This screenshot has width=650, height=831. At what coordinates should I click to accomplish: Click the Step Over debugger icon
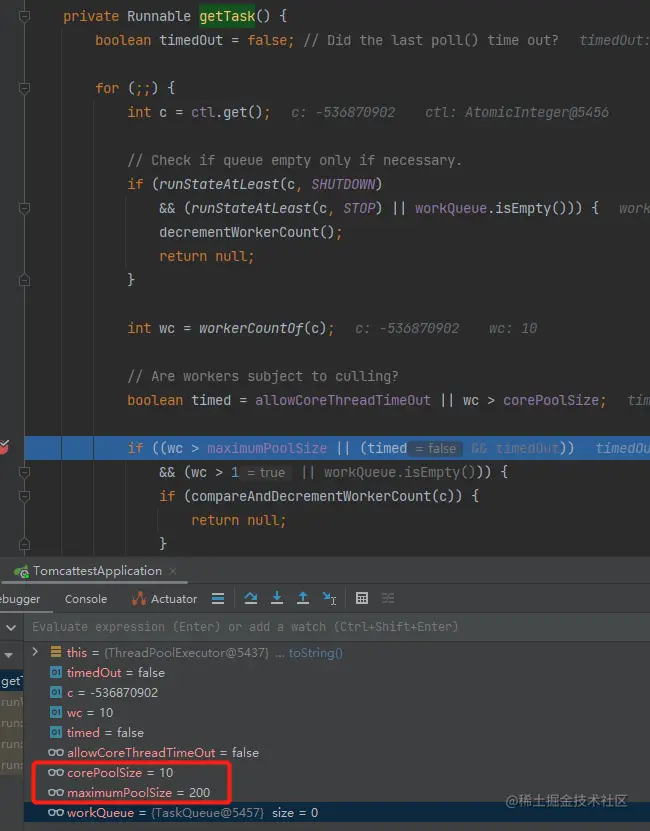[251, 598]
